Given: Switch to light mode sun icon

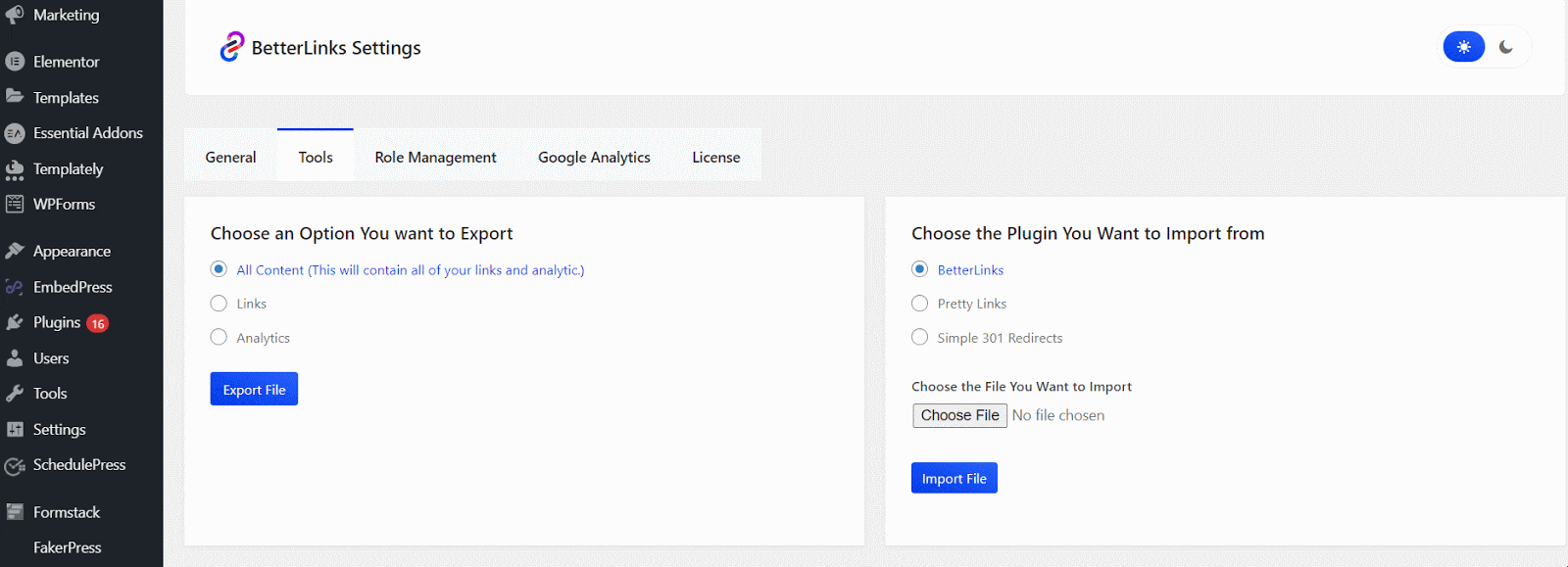Looking at the screenshot, I should pyautogui.click(x=1463, y=47).
